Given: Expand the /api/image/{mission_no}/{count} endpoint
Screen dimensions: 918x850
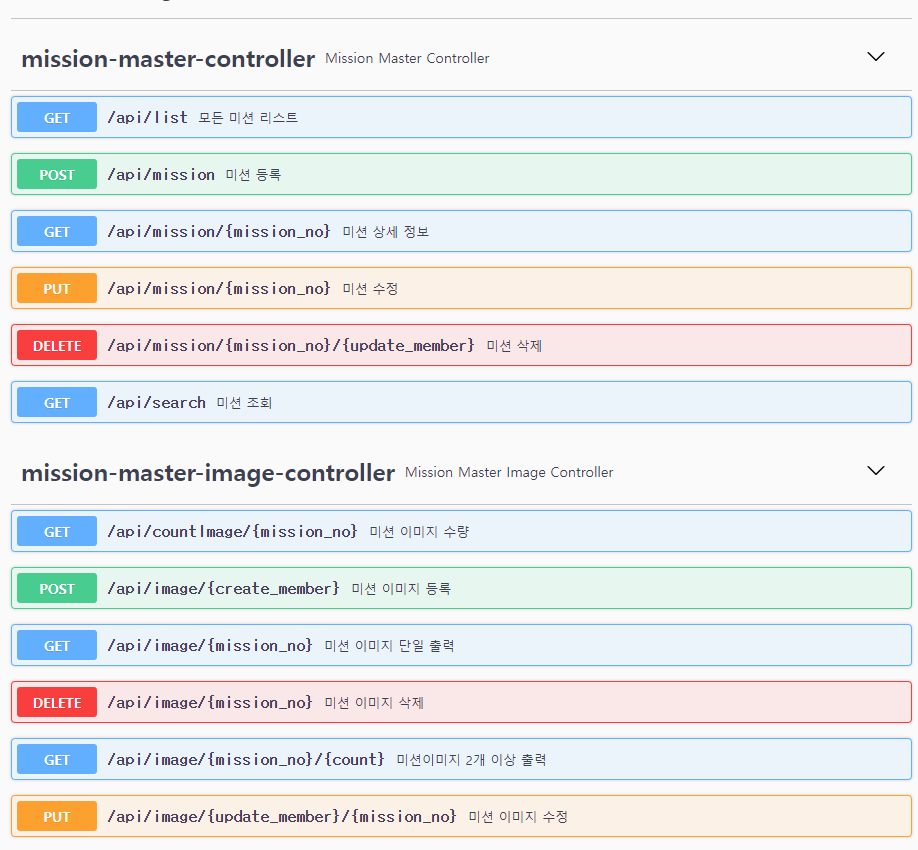Looking at the screenshot, I should pyautogui.click(x=460, y=759).
